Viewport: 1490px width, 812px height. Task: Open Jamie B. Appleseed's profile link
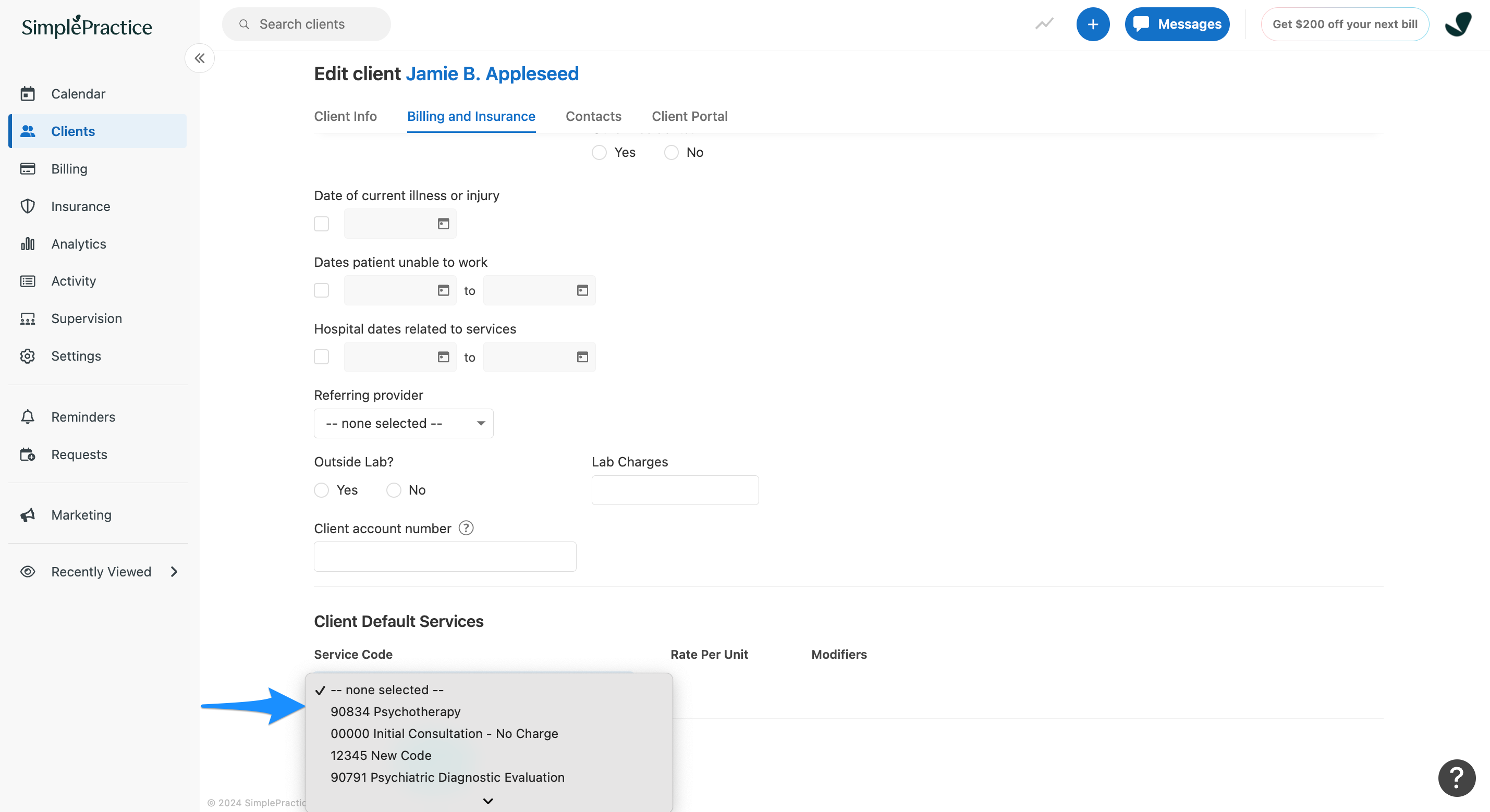pyautogui.click(x=492, y=73)
